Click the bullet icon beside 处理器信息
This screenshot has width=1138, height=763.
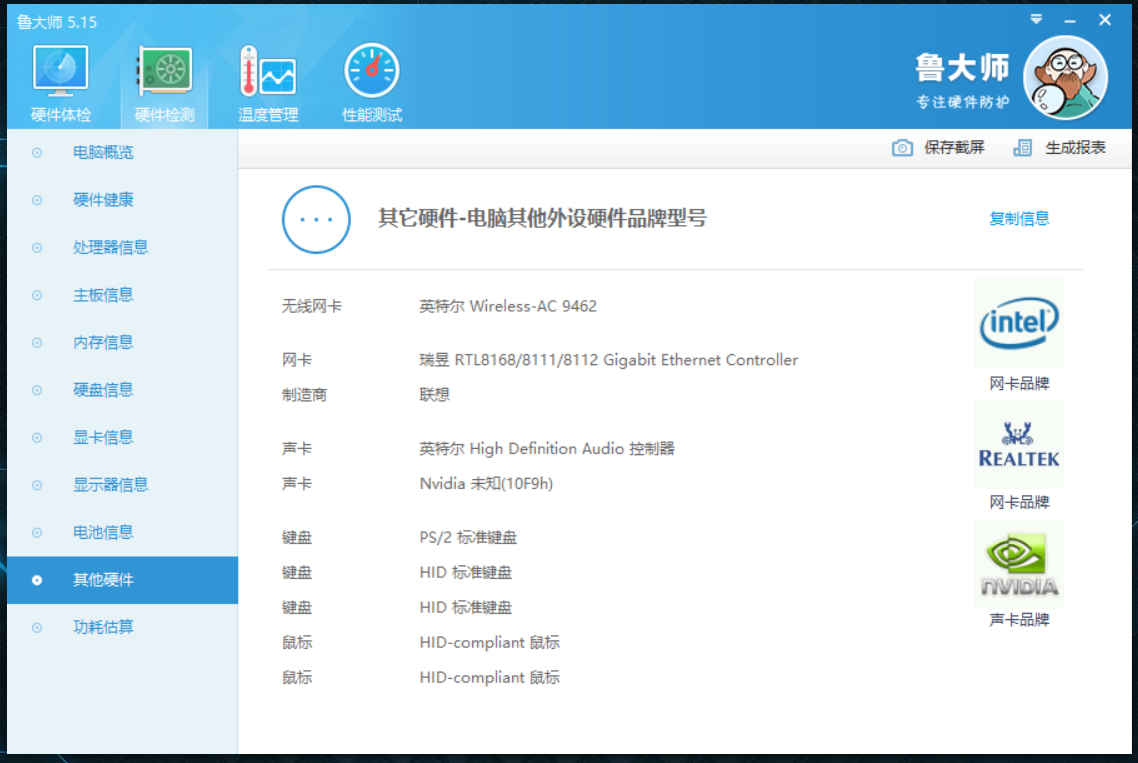37,248
